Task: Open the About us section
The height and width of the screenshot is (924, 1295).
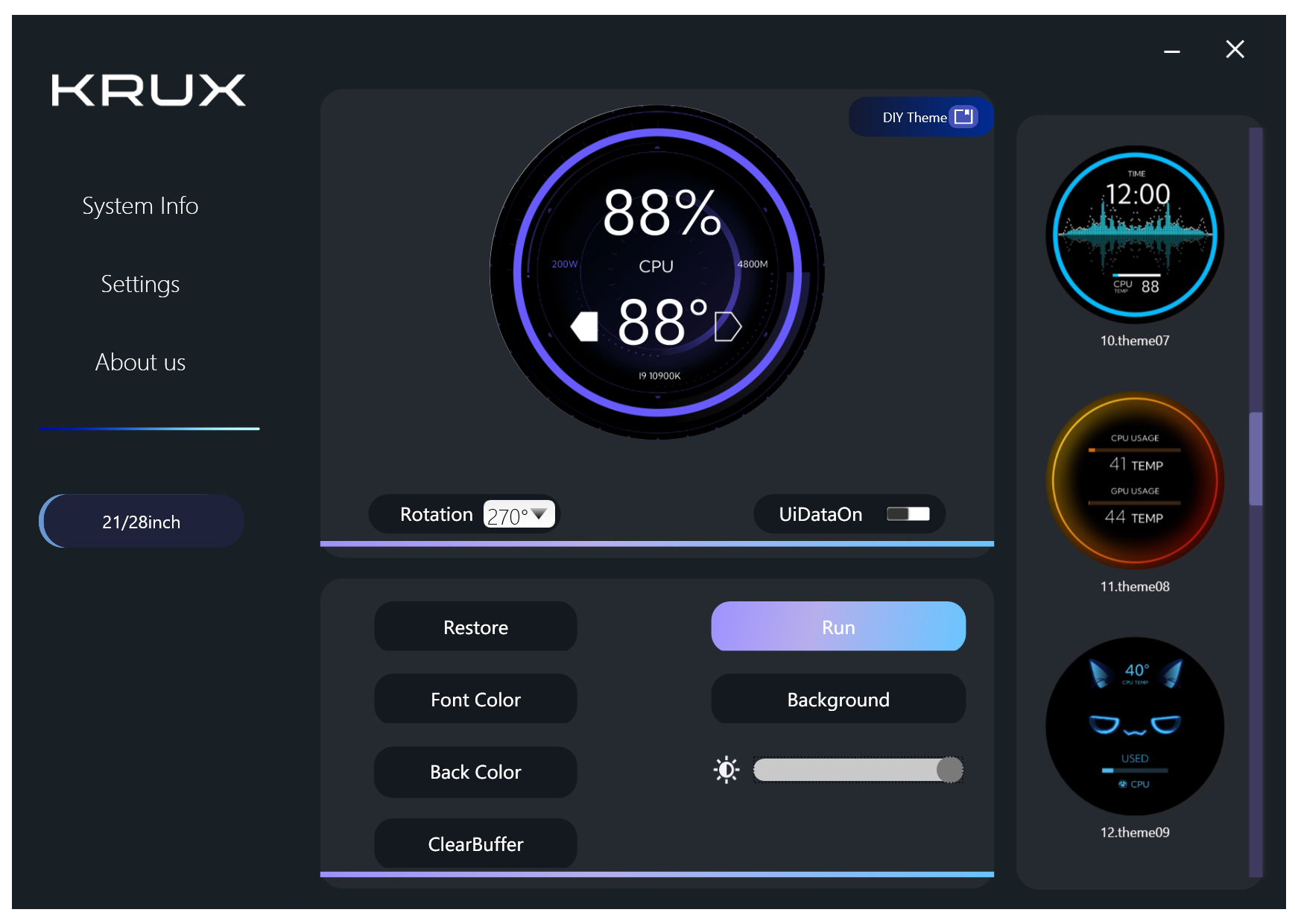Action: coord(140,362)
